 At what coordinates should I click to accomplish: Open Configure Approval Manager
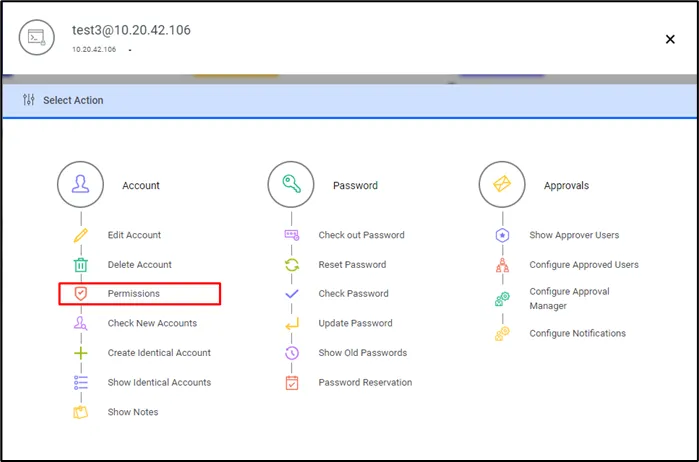click(x=569, y=298)
